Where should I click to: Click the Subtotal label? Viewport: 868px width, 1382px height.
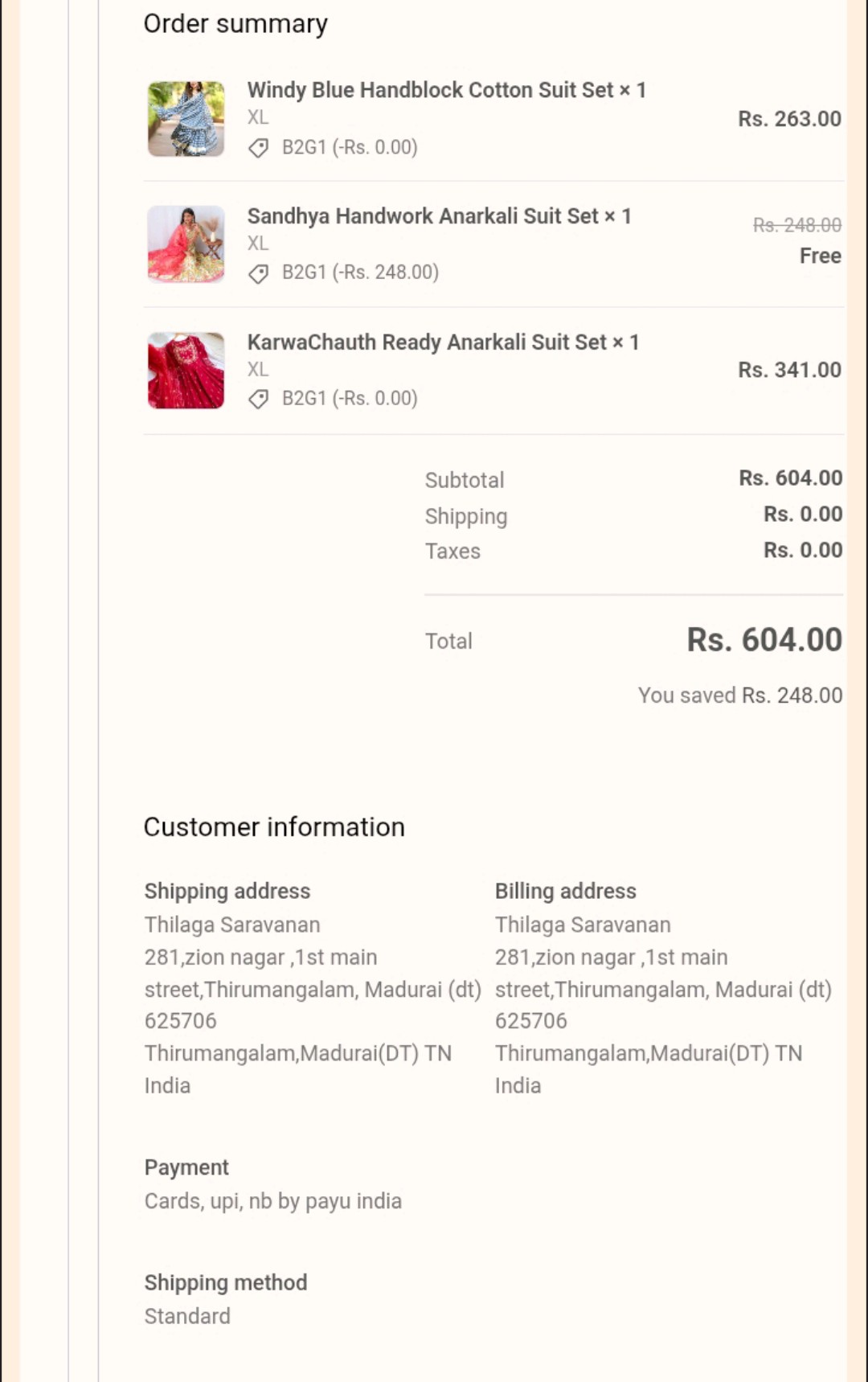[465, 480]
